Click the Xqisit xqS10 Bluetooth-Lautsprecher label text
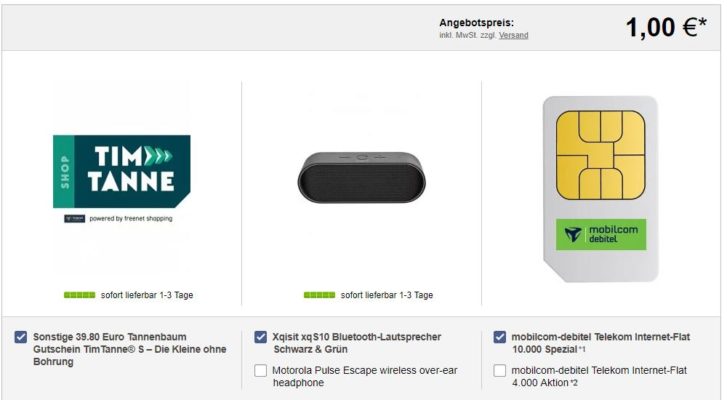 point(357,343)
